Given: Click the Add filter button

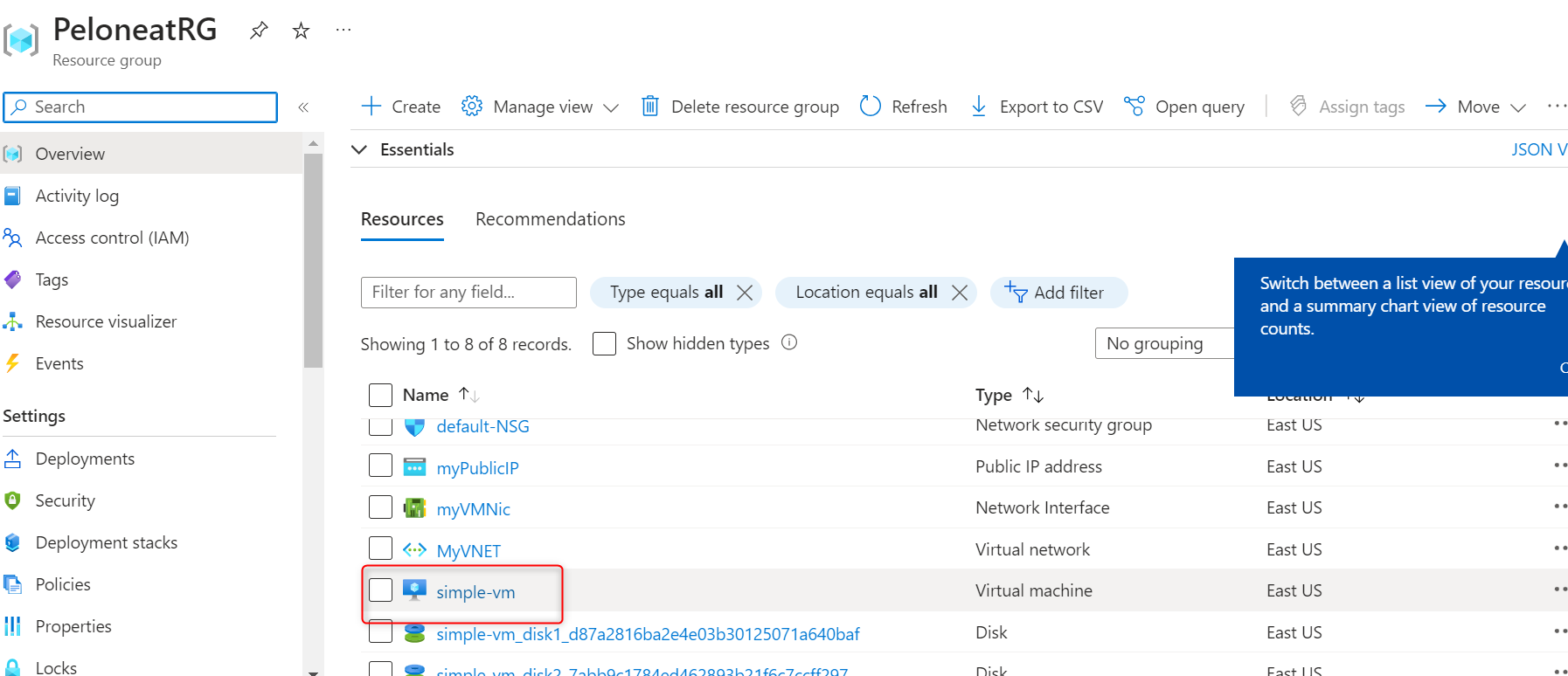Looking at the screenshot, I should pos(1058,293).
